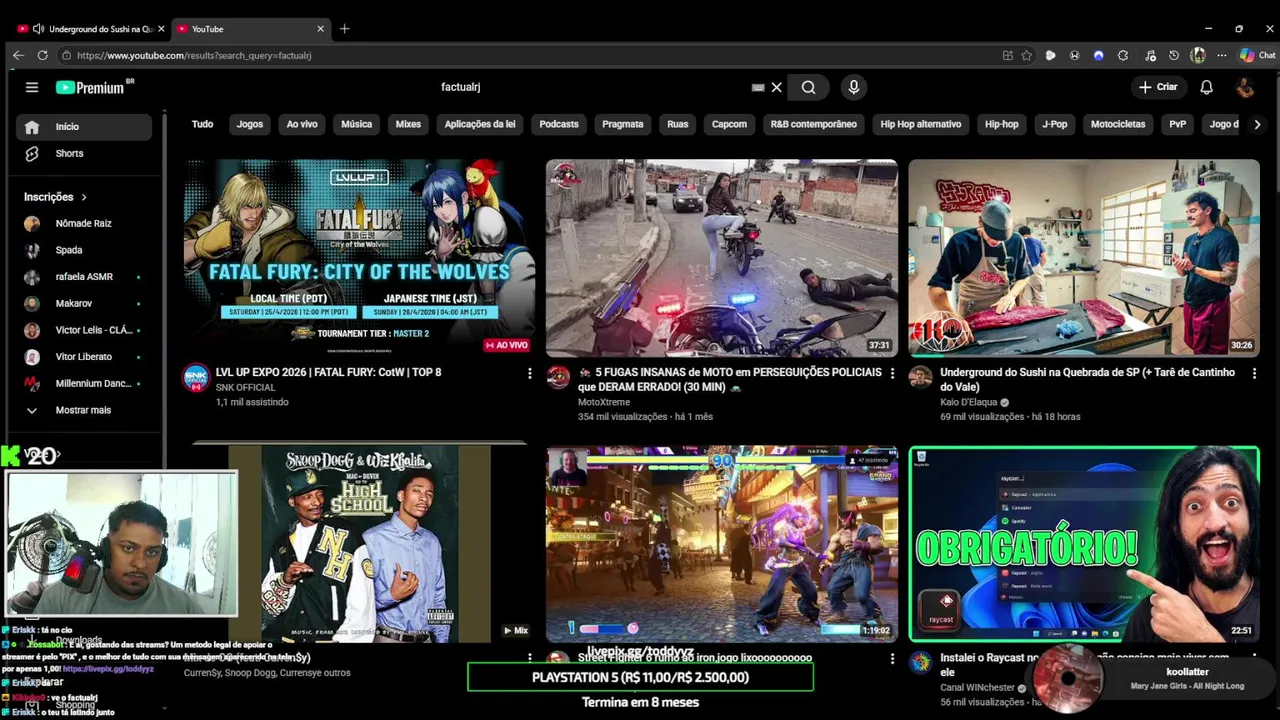Start voice search with the microphone

[853, 87]
